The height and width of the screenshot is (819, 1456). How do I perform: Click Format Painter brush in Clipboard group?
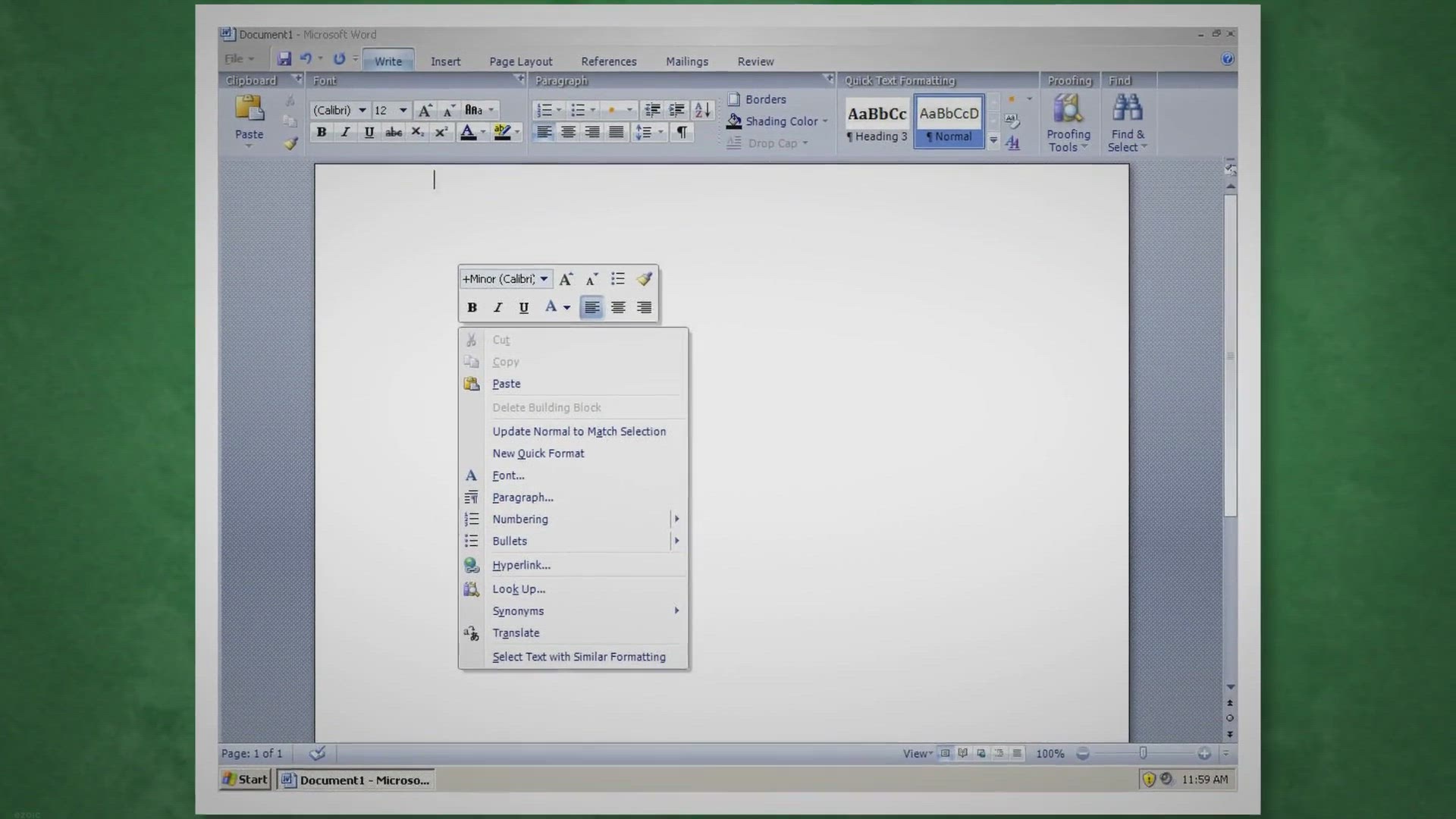coord(290,143)
